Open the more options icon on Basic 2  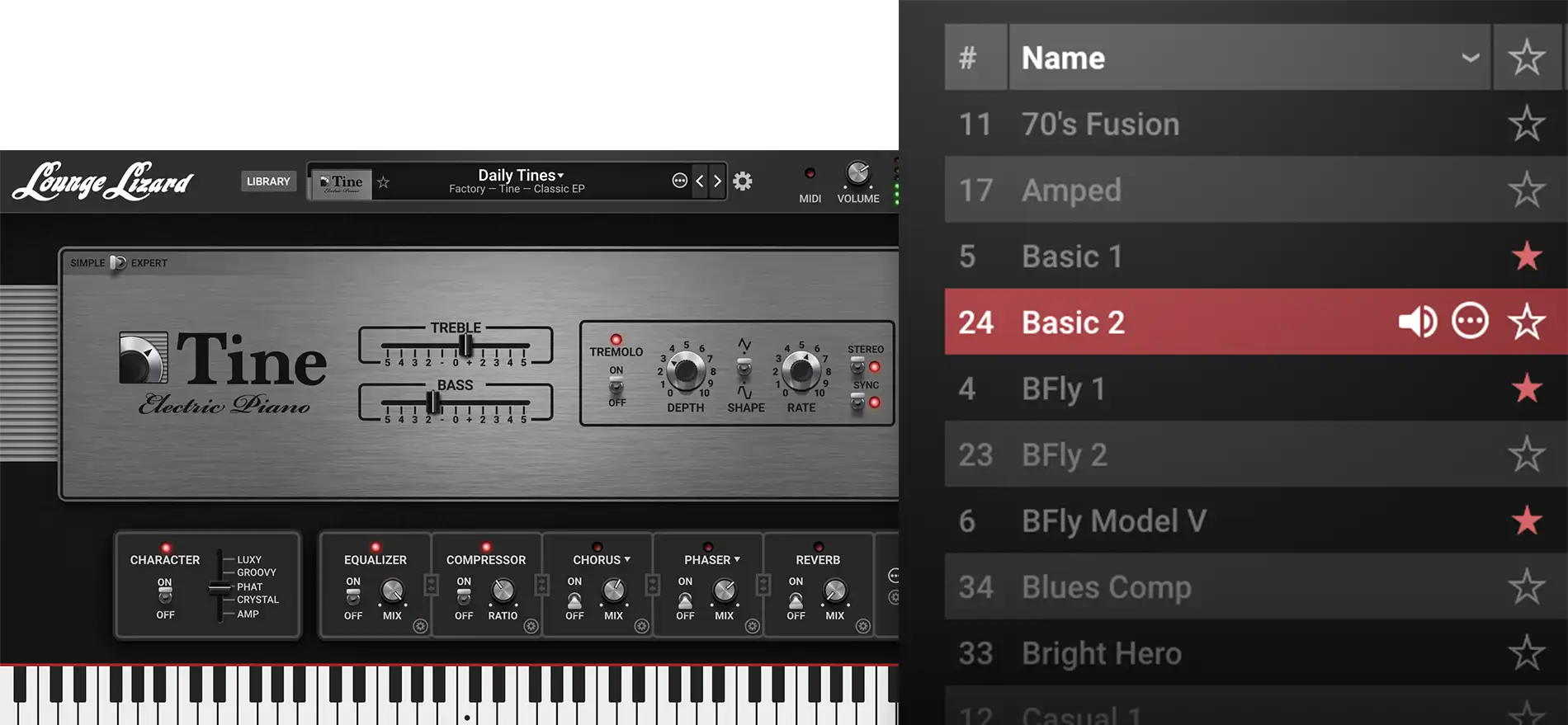pos(1470,322)
